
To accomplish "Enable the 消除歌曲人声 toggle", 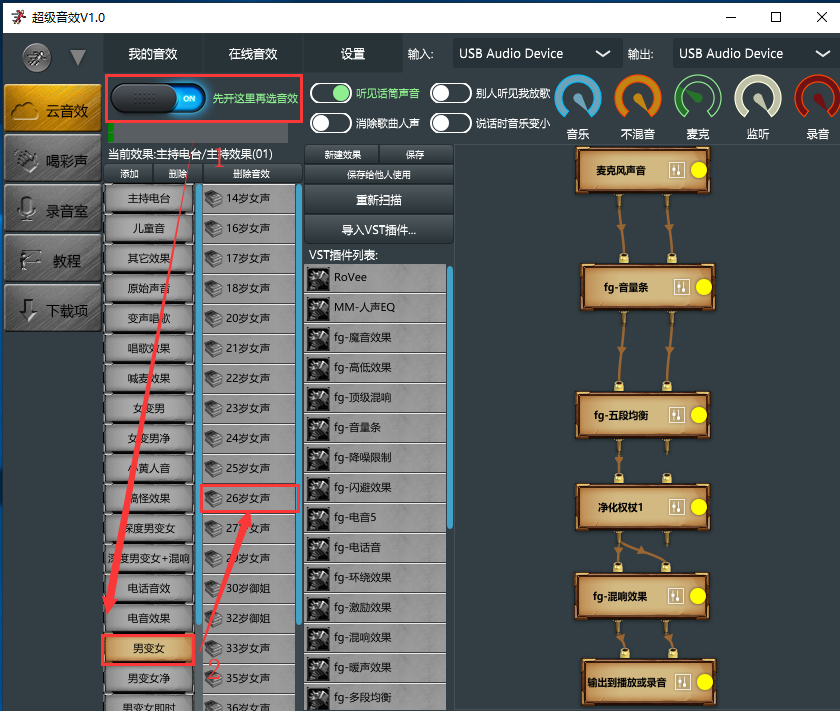I will coord(330,123).
